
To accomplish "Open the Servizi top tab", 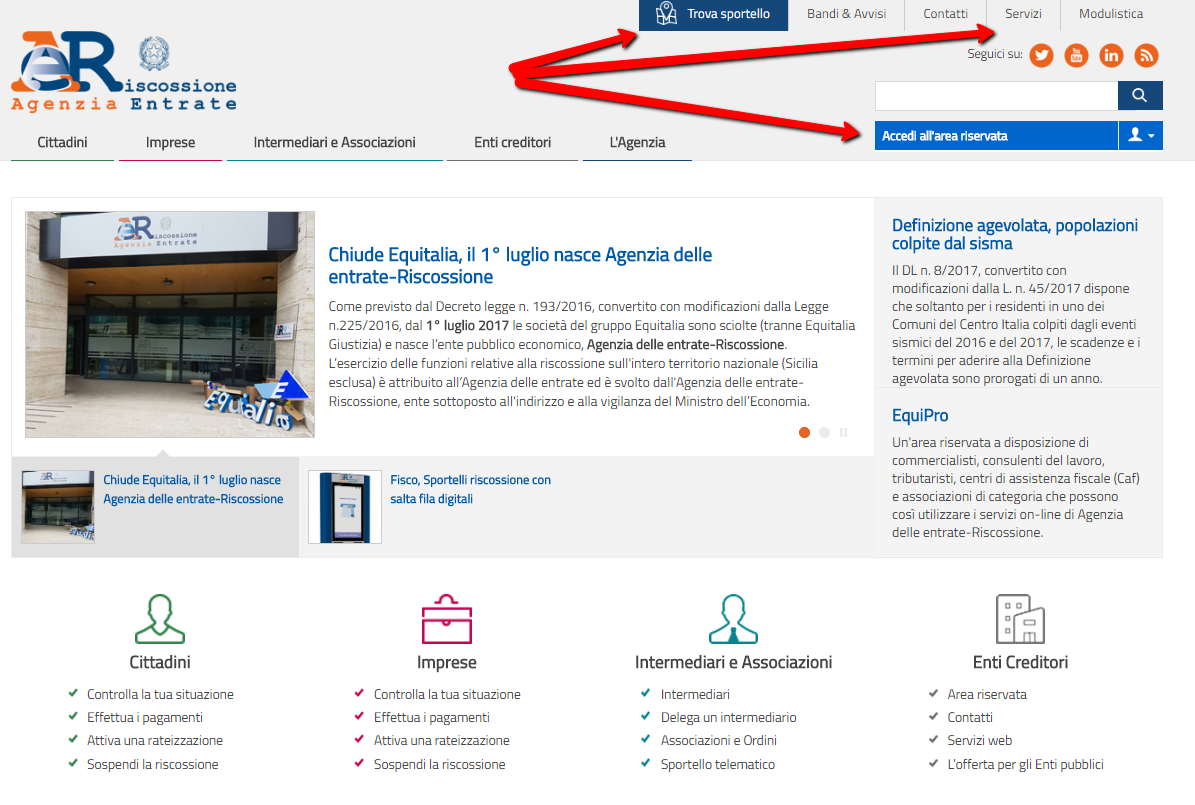I will 1023,14.
